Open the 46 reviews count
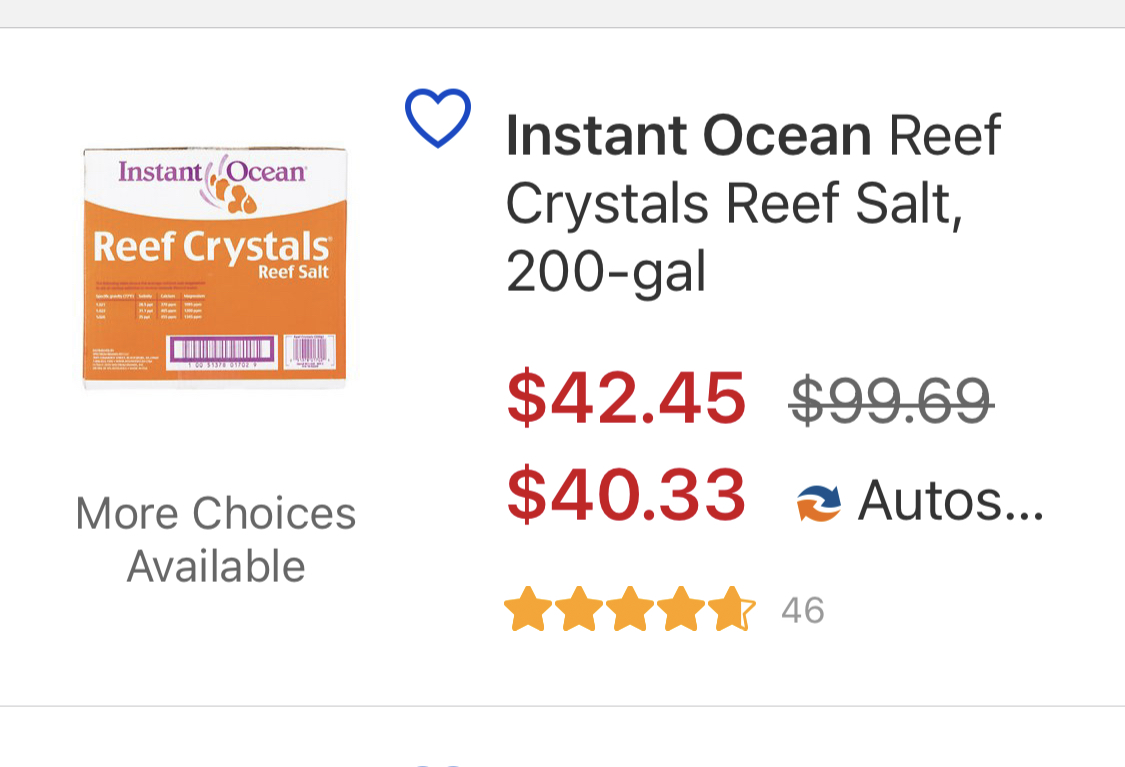The image size is (1125, 767). click(x=802, y=610)
